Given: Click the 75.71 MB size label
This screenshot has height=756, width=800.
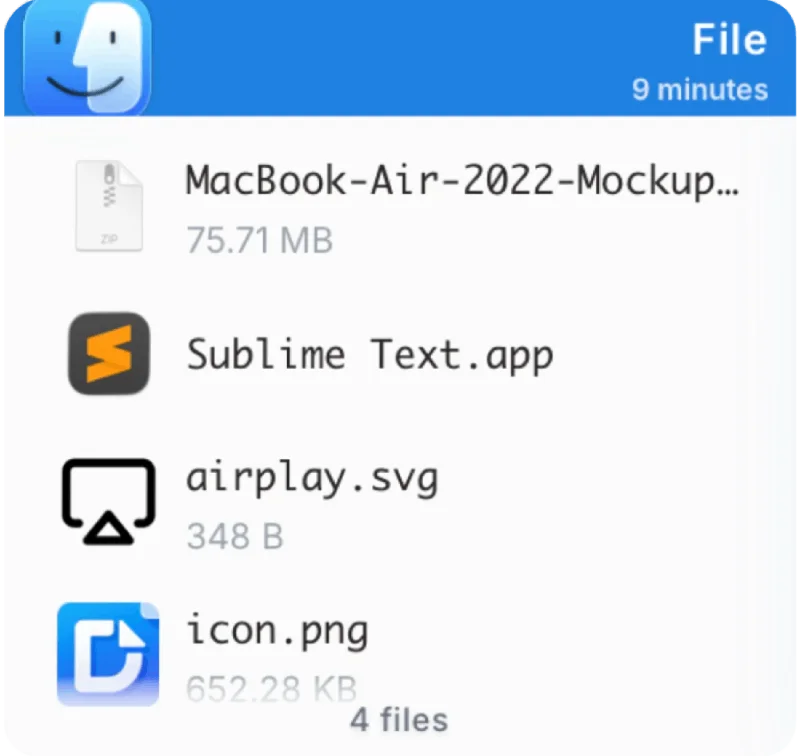Looking at the screenshot, I should point(260,240).
